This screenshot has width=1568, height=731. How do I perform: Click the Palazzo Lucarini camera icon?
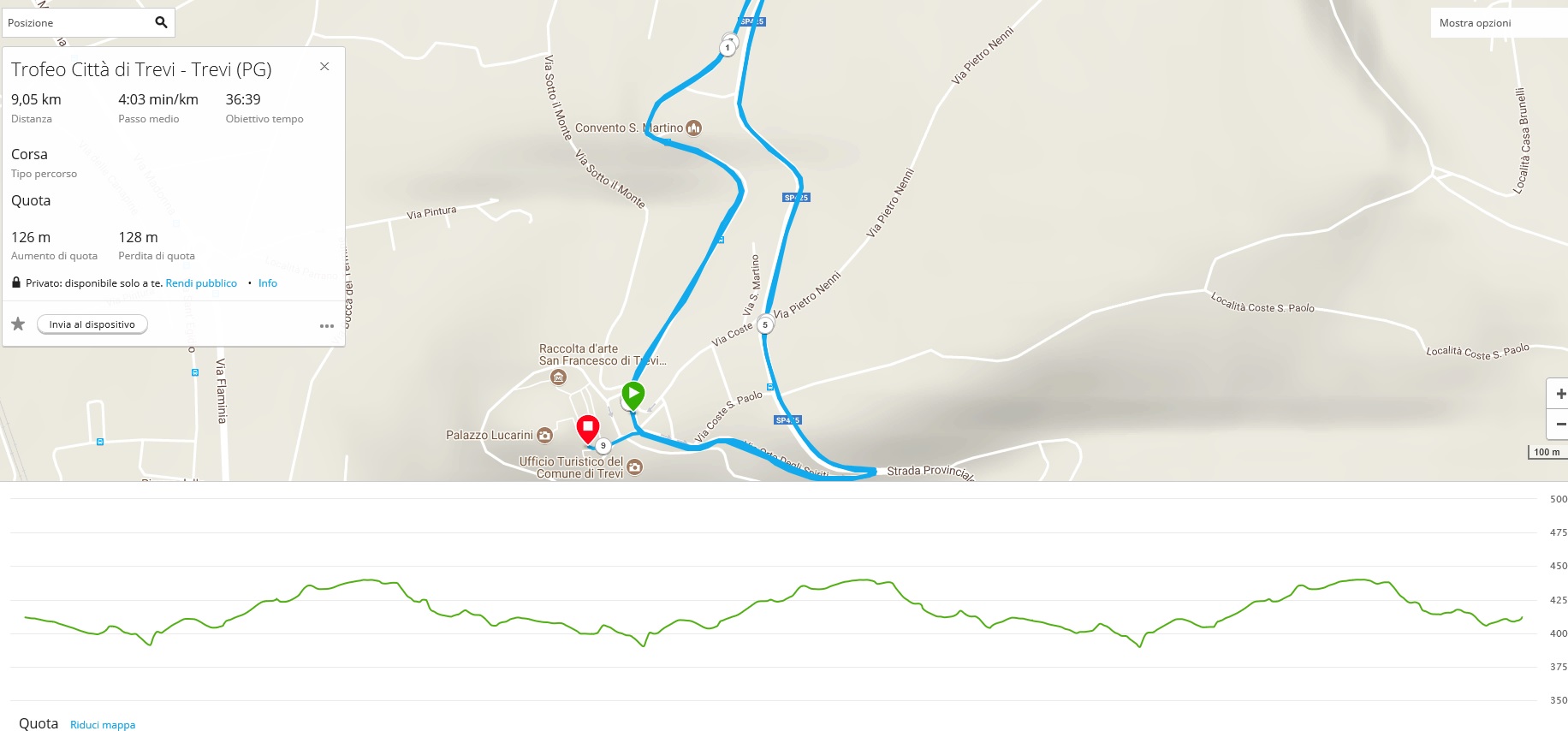pyautogui.click(x=544, y=436)
